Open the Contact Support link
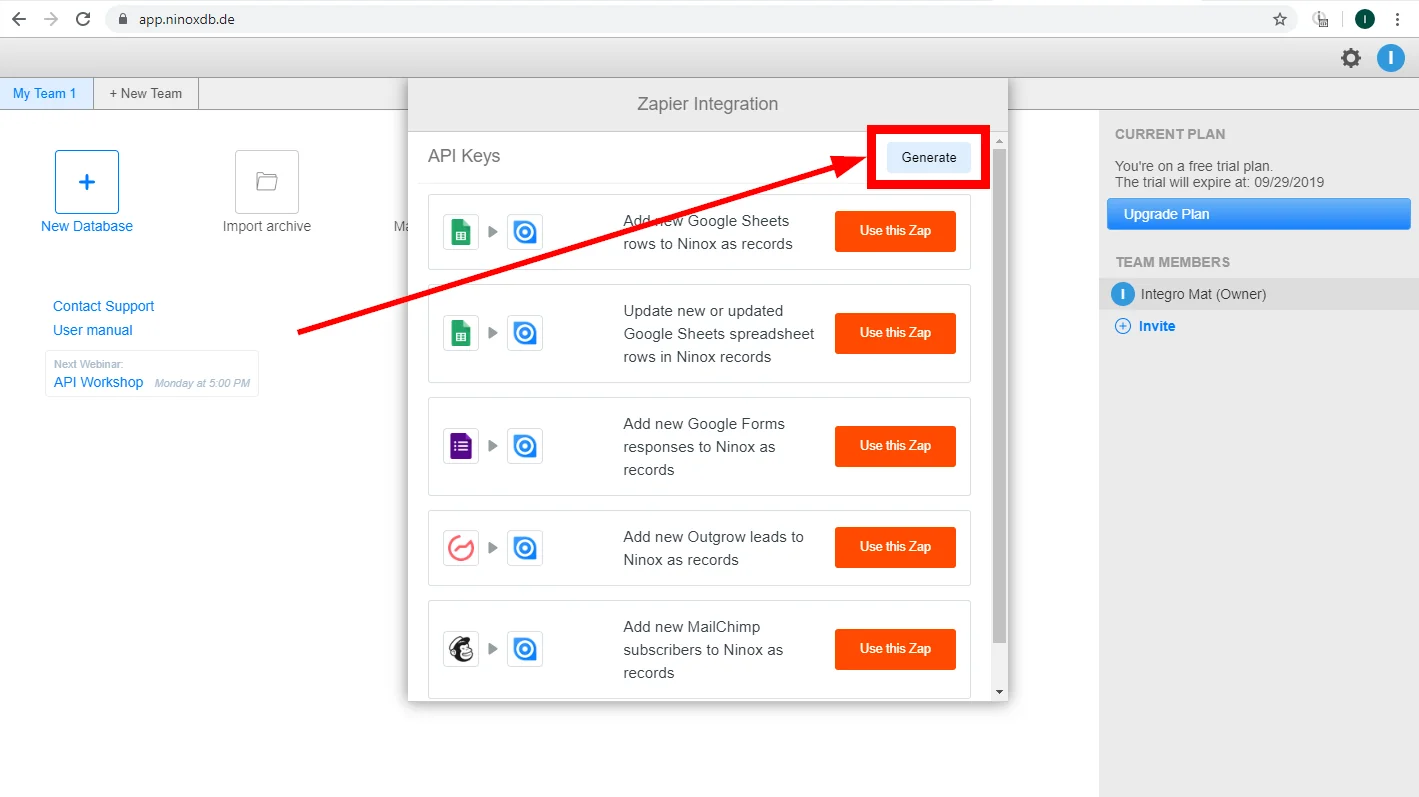The image size is (1419, 797). click(104, 306)
